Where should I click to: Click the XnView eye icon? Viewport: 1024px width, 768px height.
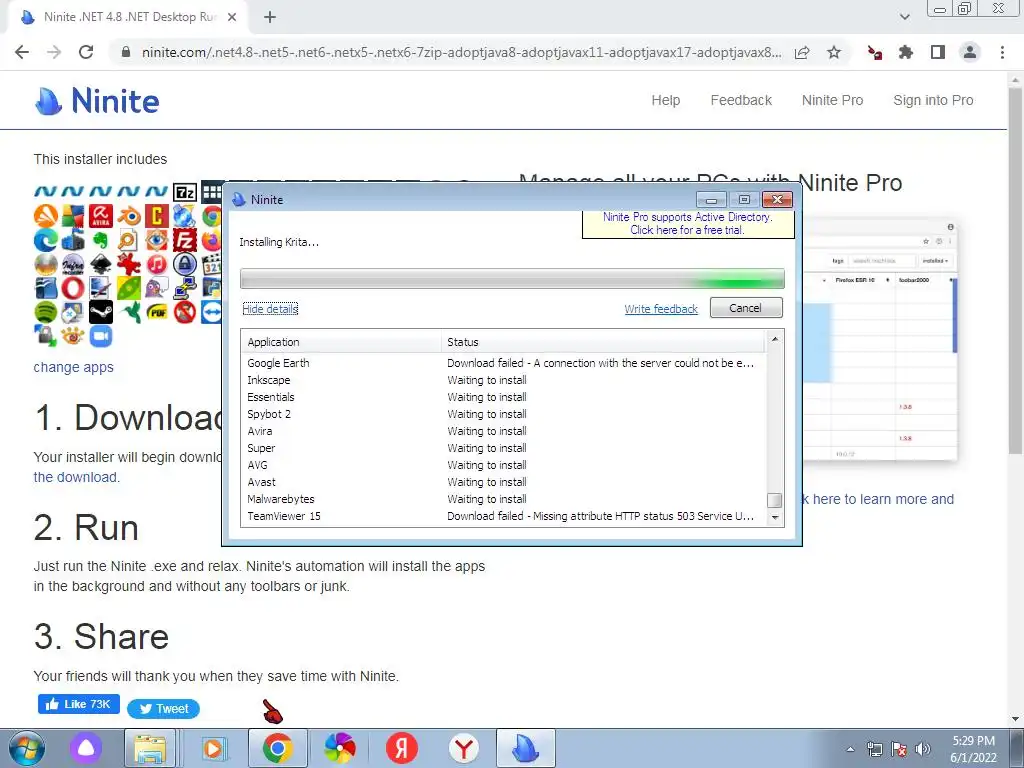(73, 336)
